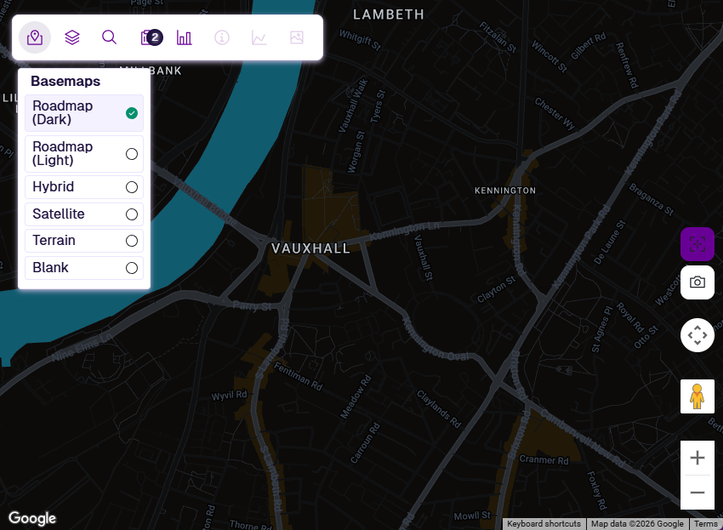The height and width of the screenshot is (530, 723).
Task: Zoom out with the minus button
Action: pyautogui.click(x=697, y=492)
